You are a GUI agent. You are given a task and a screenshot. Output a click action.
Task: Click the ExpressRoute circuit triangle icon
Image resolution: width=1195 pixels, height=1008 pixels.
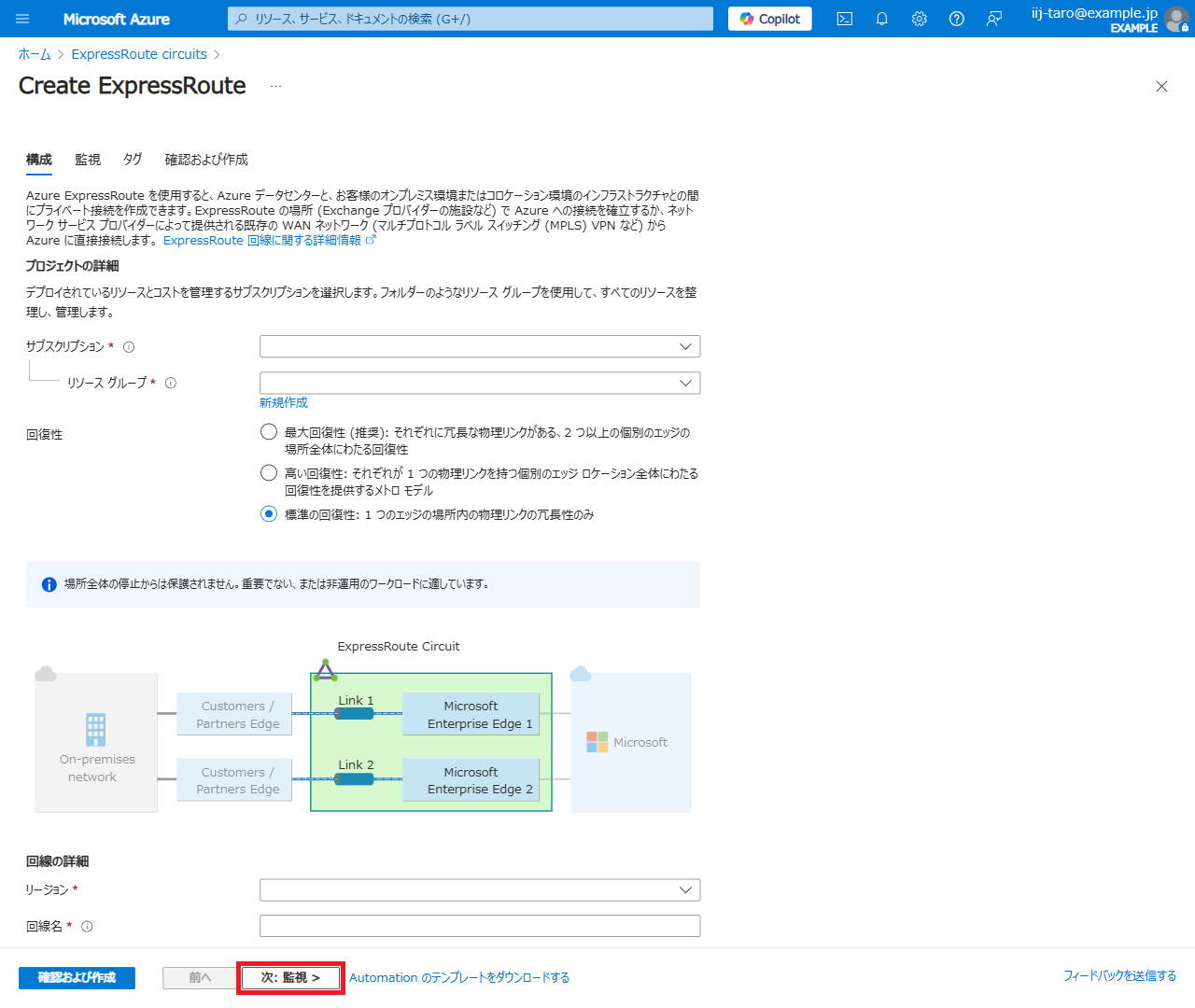[325, 670]
